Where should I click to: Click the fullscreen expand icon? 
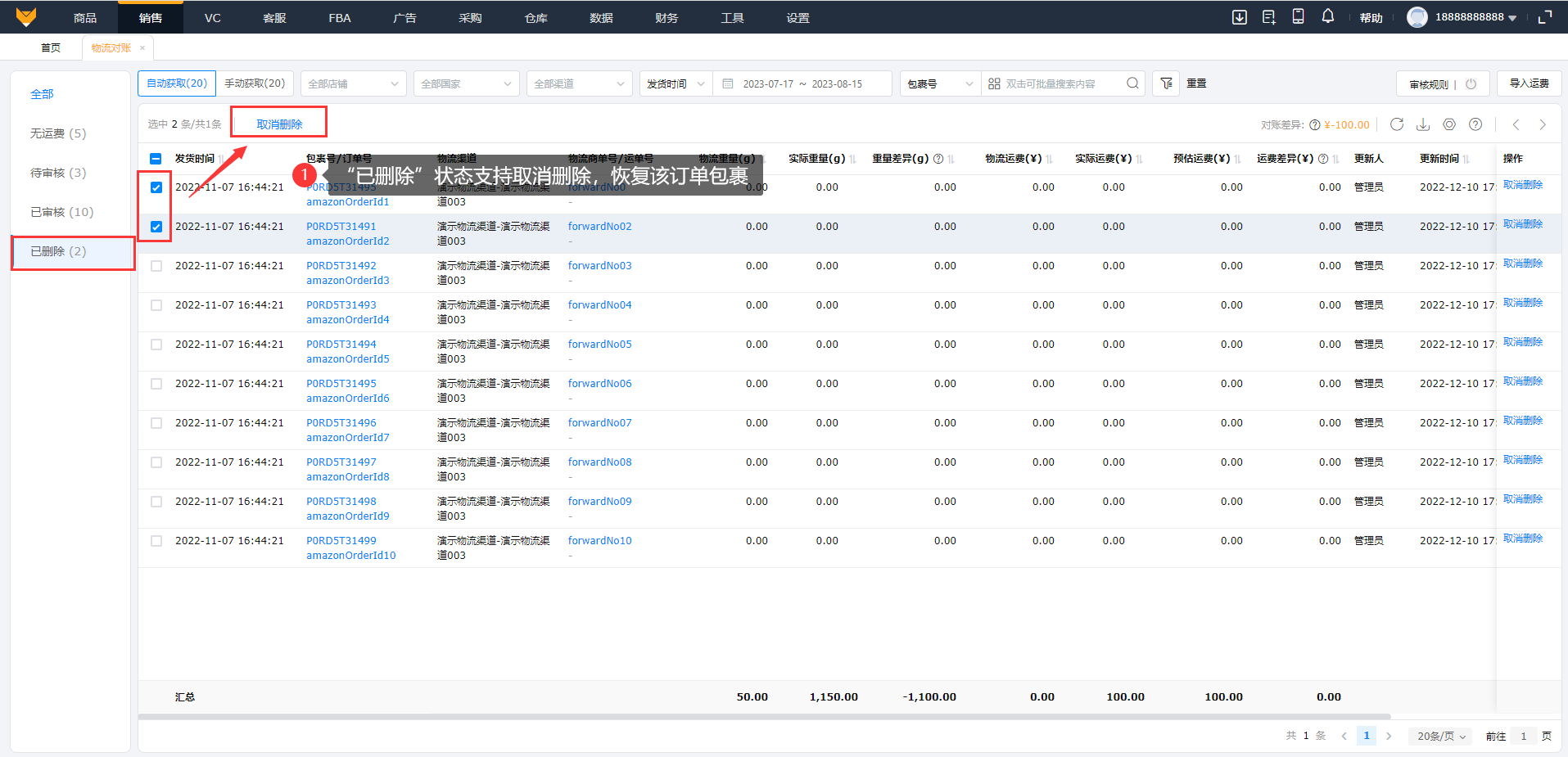(1545, 17)
